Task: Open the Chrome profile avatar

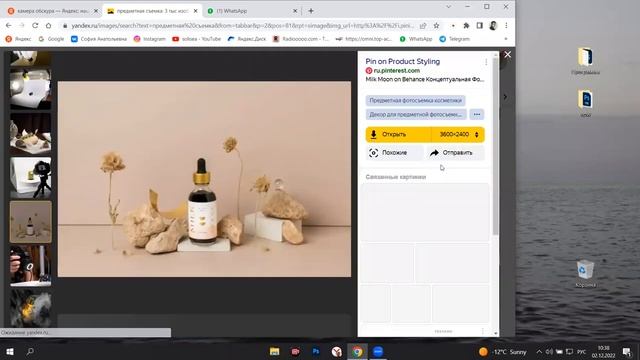Action: click(x=493, y=26)
